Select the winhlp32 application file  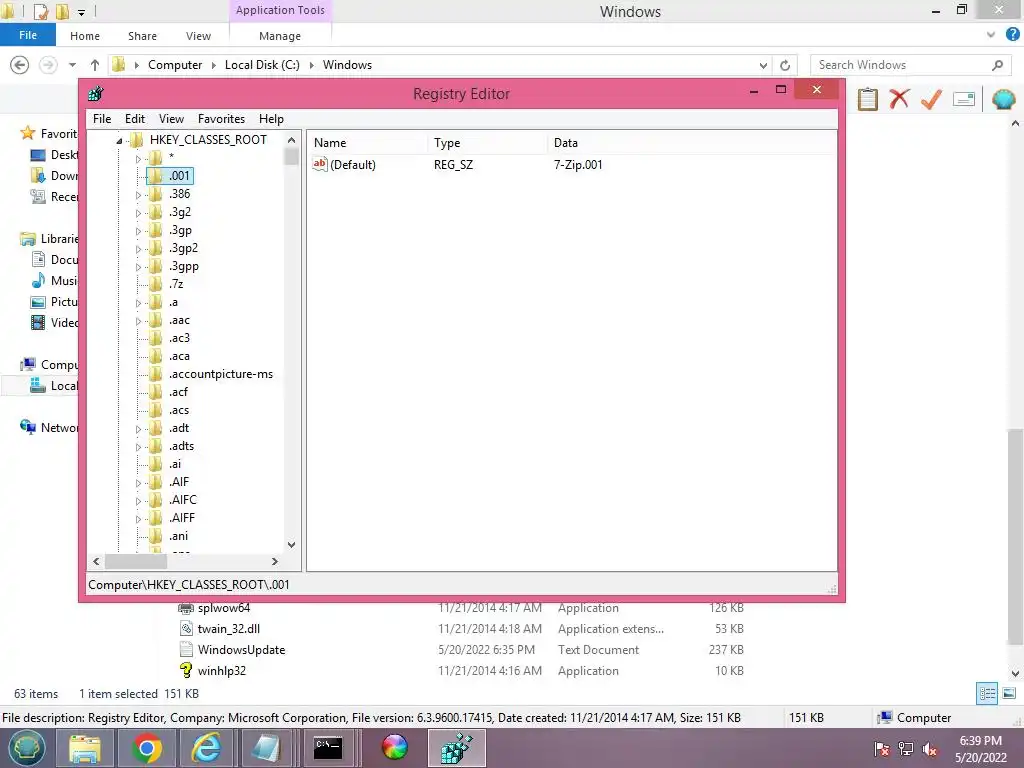tap(221, 671)
